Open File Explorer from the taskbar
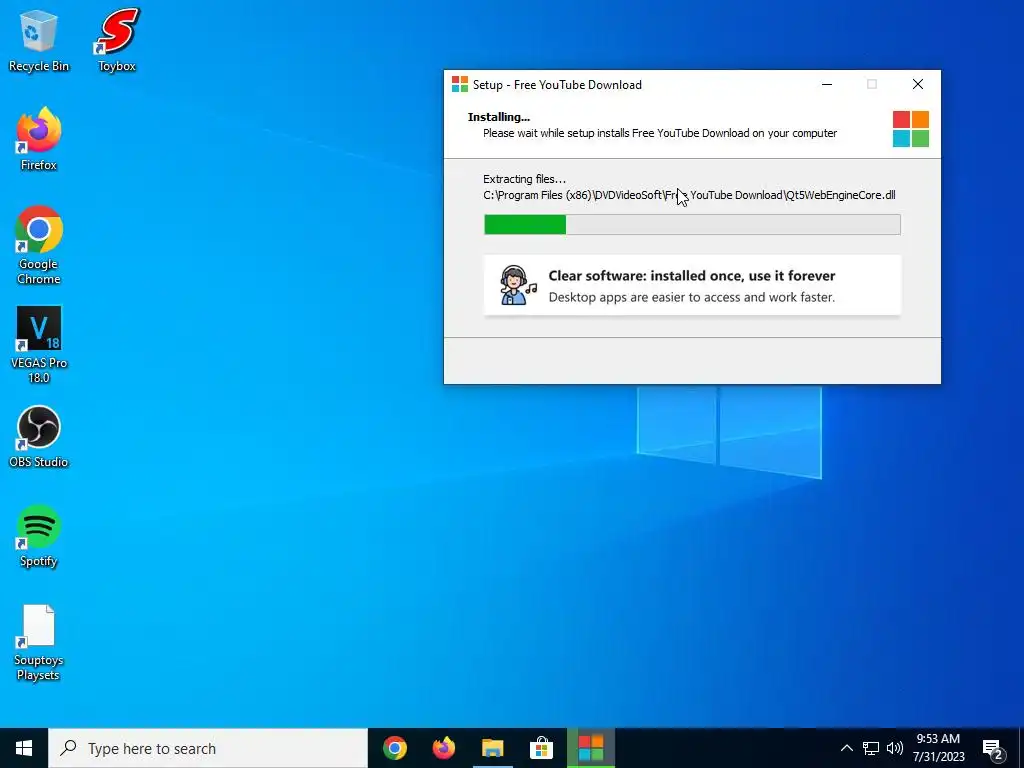Screen dimensions: 1024x768 pos(493,748)
